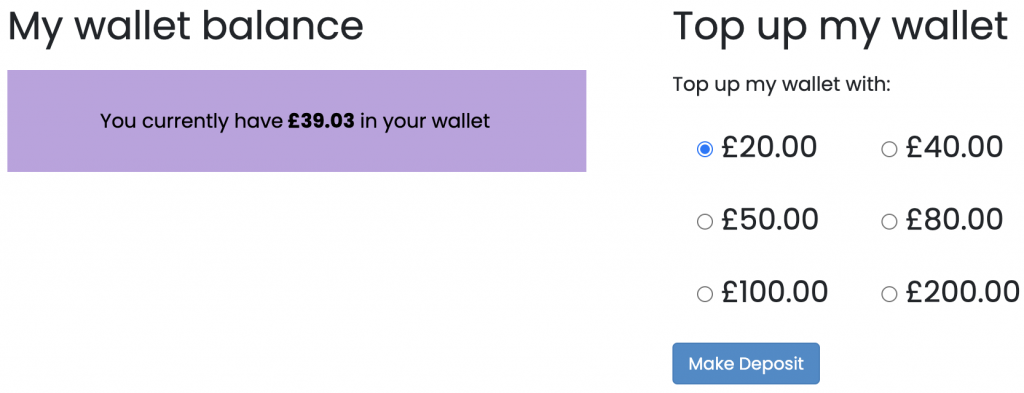Click the "Top up my wallet" heading

840,27
